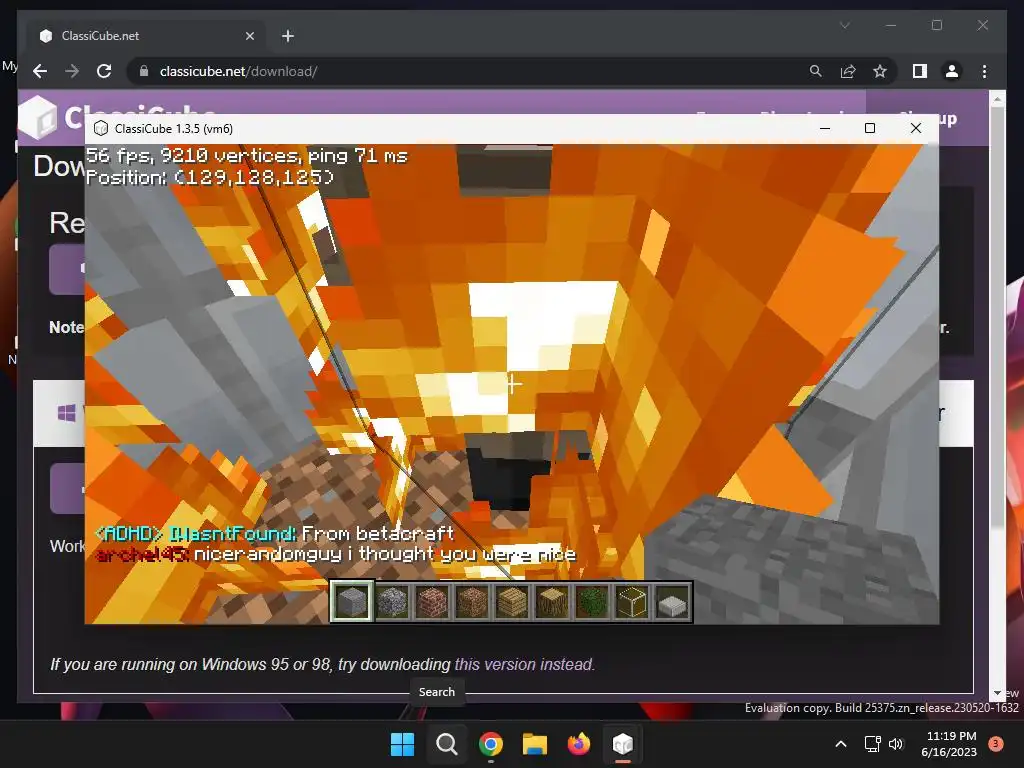
Task: Click scrollbar down arrow in Chrome
Action: tap(997, 693)
